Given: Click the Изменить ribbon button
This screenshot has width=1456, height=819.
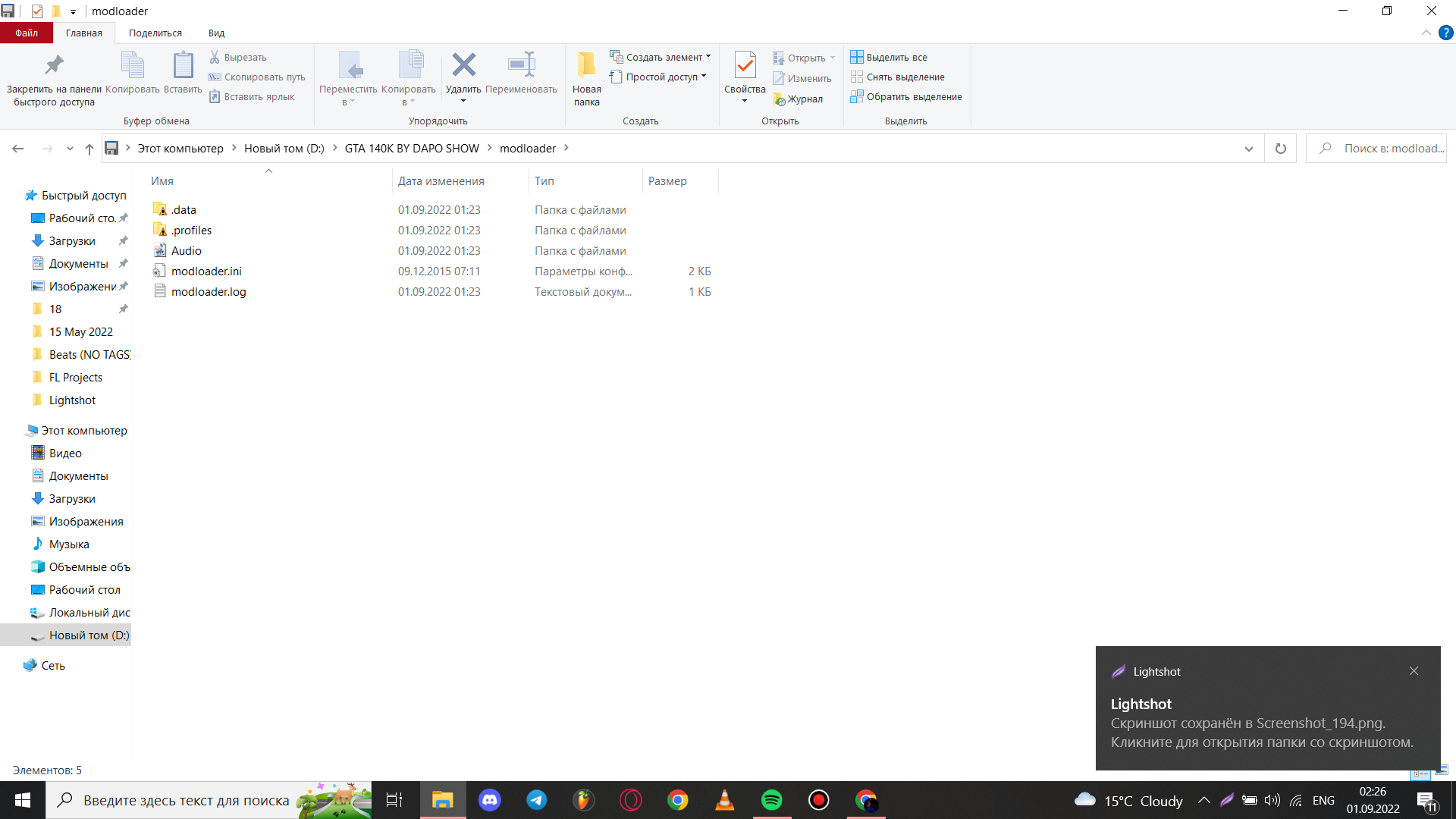Looking at the screenshot, I should click(x=802, y=78).
